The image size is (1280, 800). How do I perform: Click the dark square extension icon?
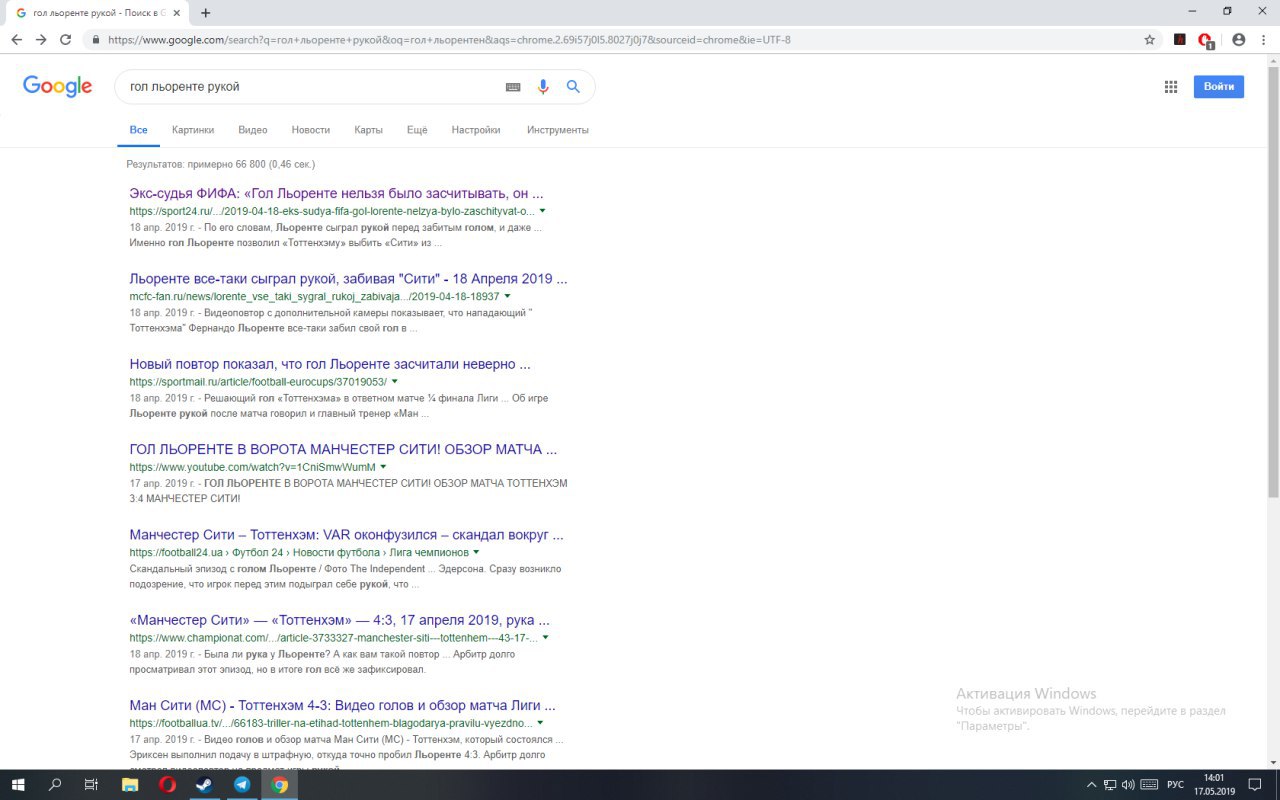(1180, 40)
